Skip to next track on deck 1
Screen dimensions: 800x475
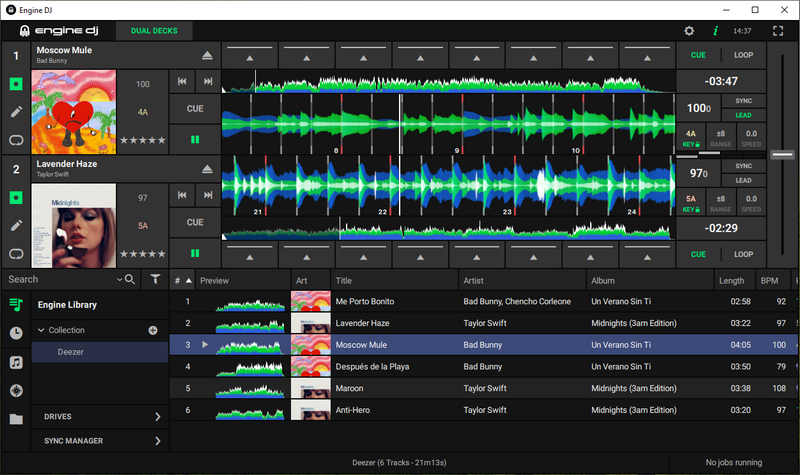coord(208,82)
